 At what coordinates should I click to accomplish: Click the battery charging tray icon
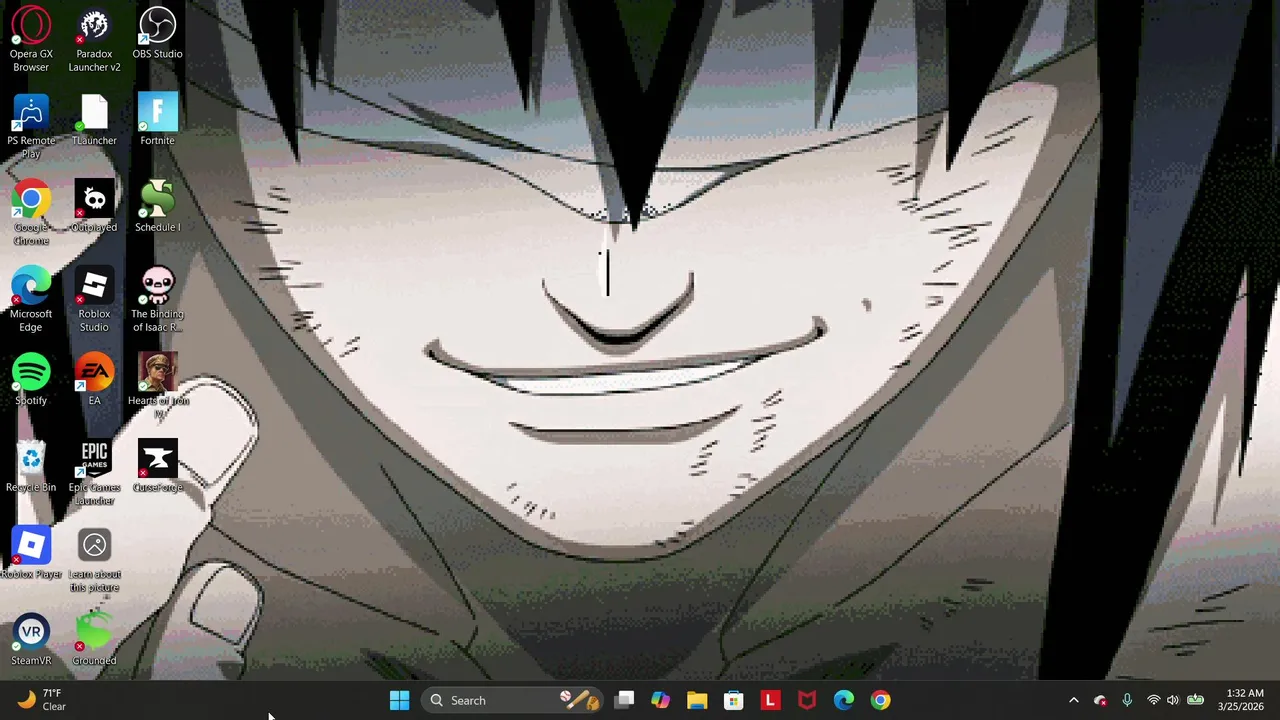pyautogui.click(x=1195, y=700)
